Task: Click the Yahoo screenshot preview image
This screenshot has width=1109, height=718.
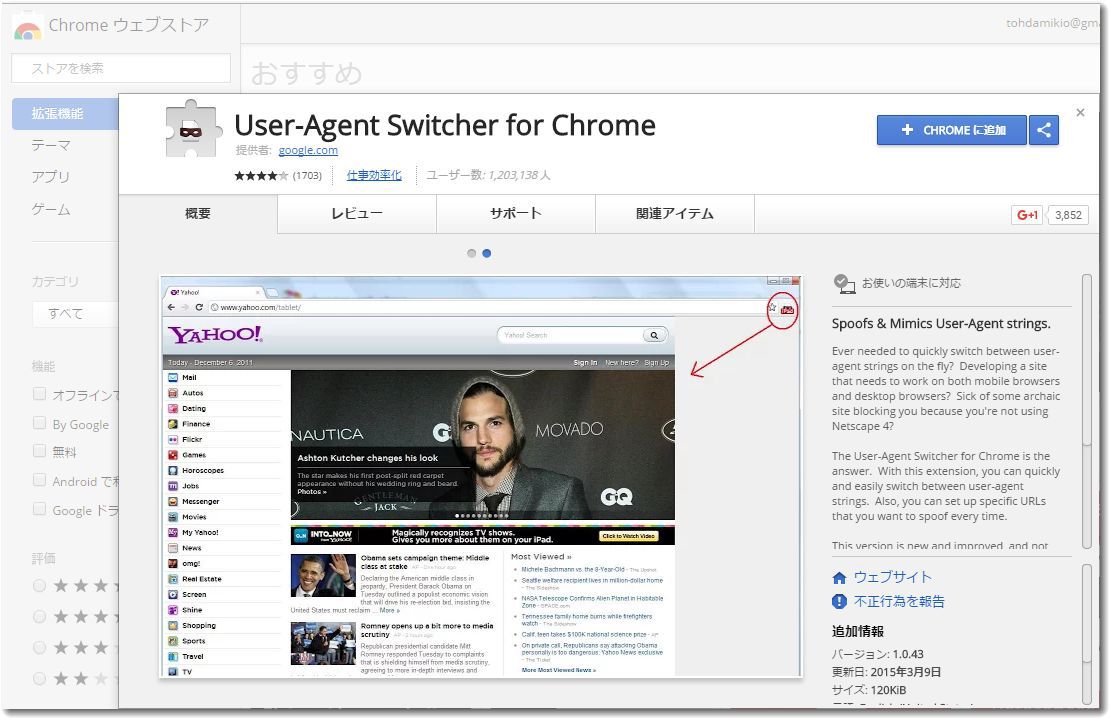Action: click(481, 477)
